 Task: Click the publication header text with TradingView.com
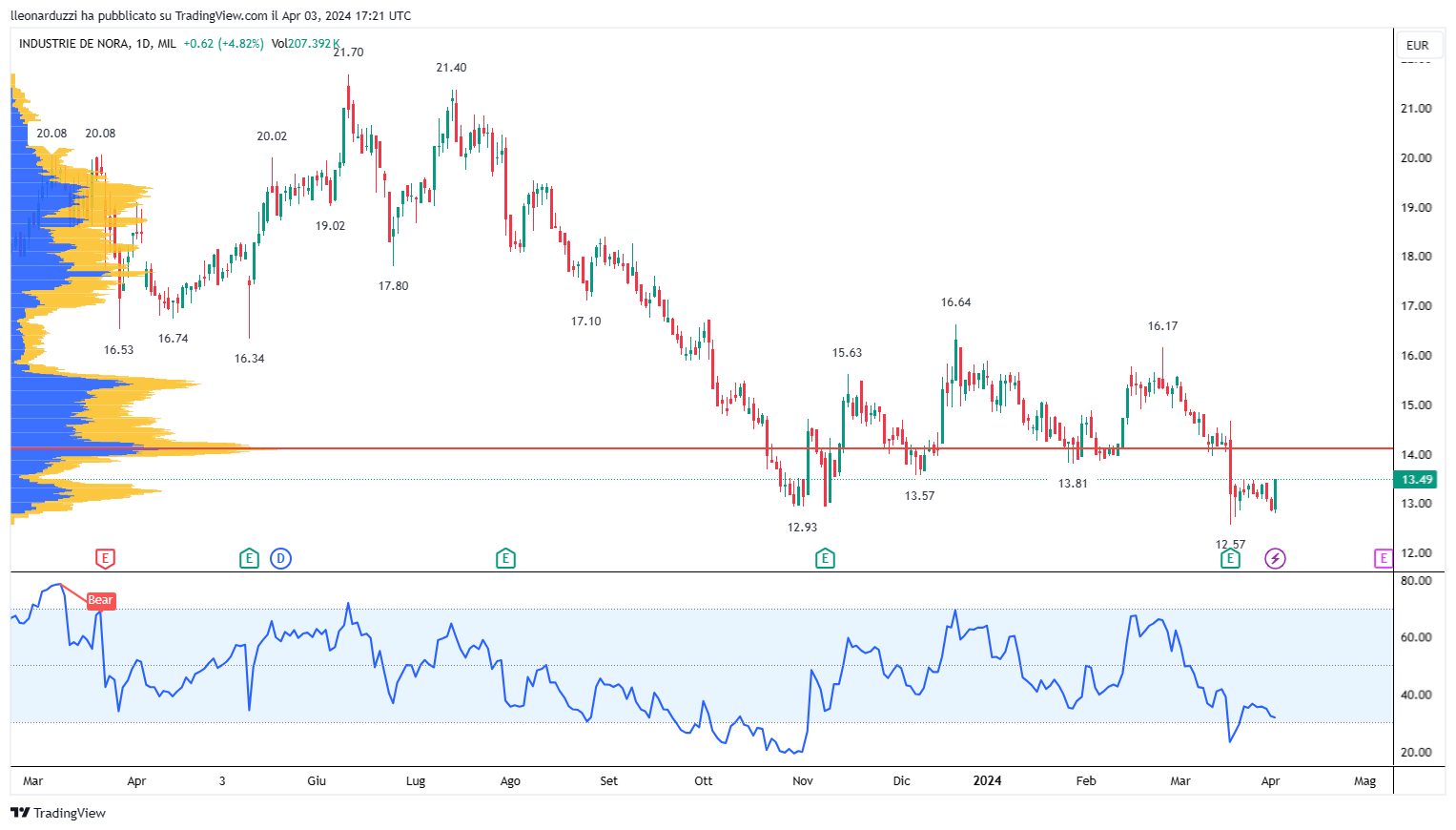(211, 15)
